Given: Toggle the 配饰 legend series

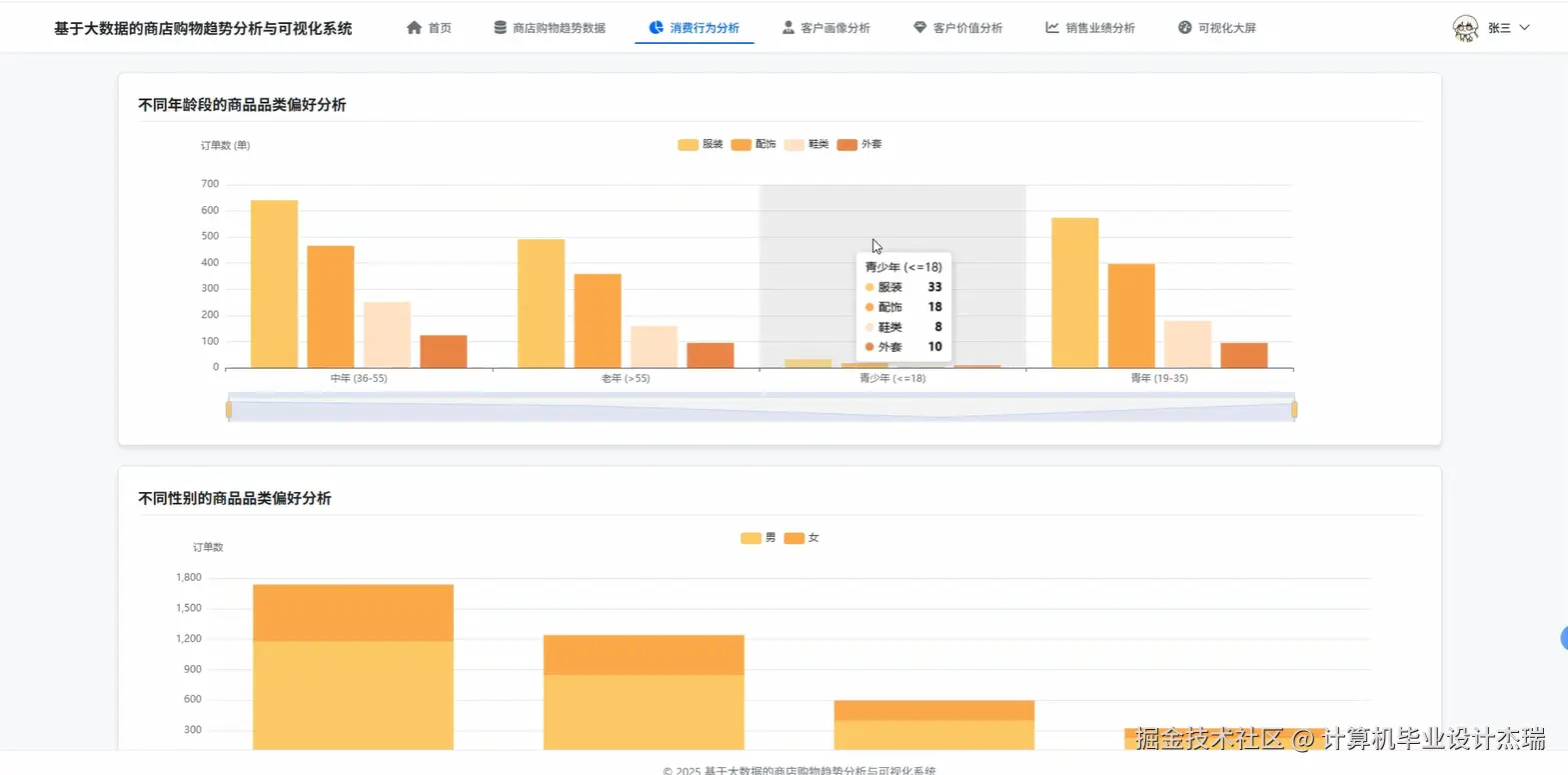Looking at the screenshot, I should [x=754, y=144].
